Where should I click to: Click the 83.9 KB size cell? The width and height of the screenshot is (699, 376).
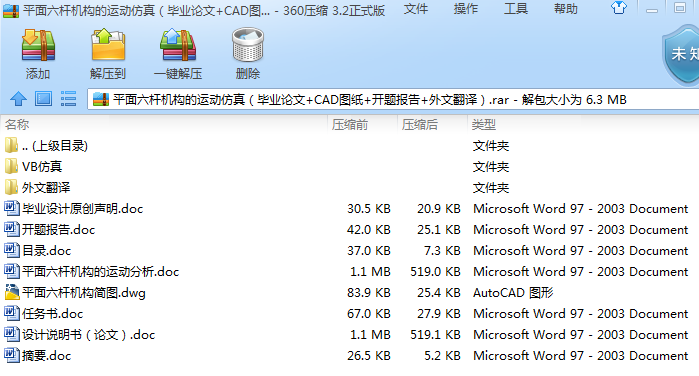369,292
